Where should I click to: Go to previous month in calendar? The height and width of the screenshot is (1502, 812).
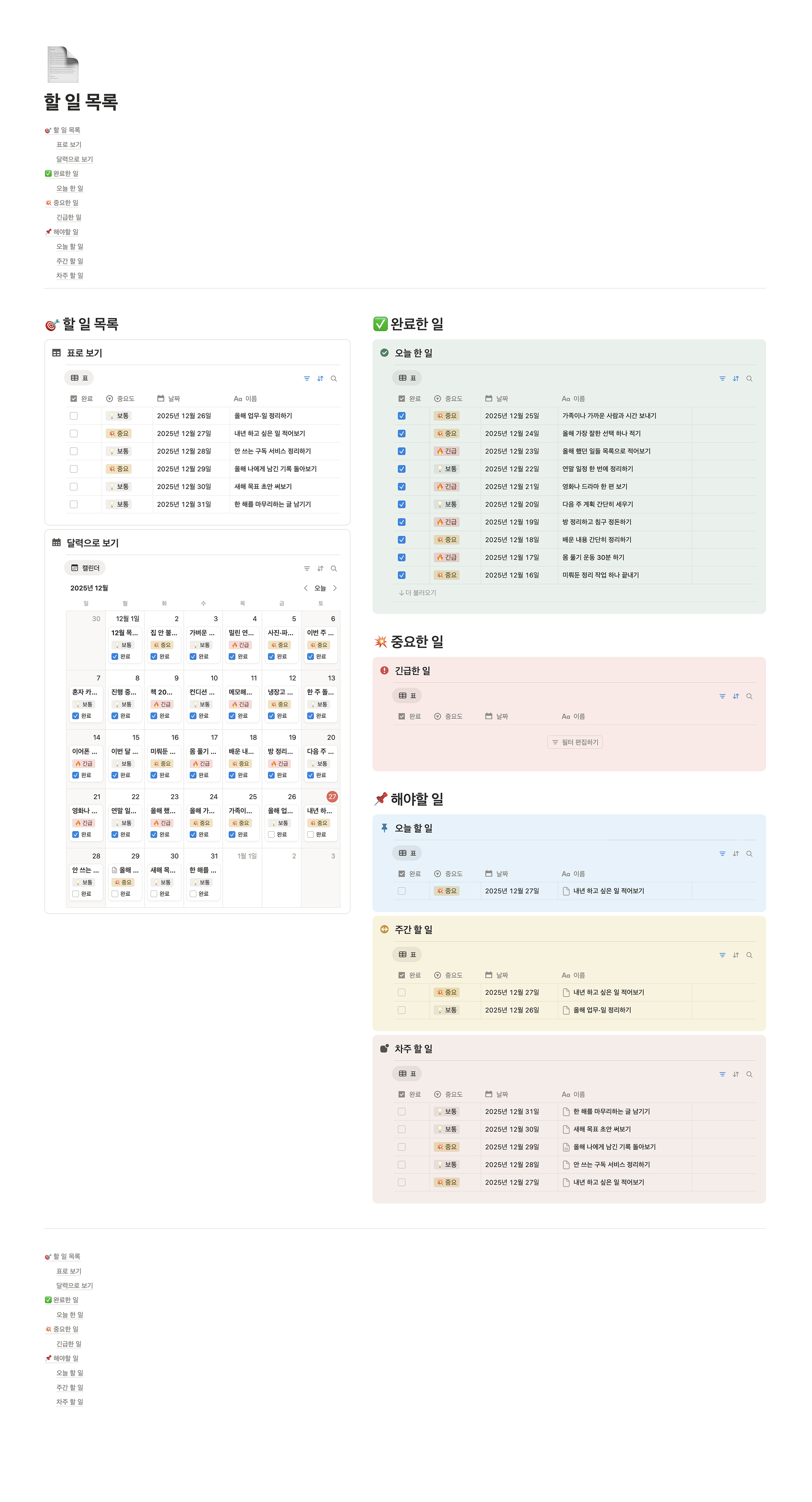click(305, 589)
